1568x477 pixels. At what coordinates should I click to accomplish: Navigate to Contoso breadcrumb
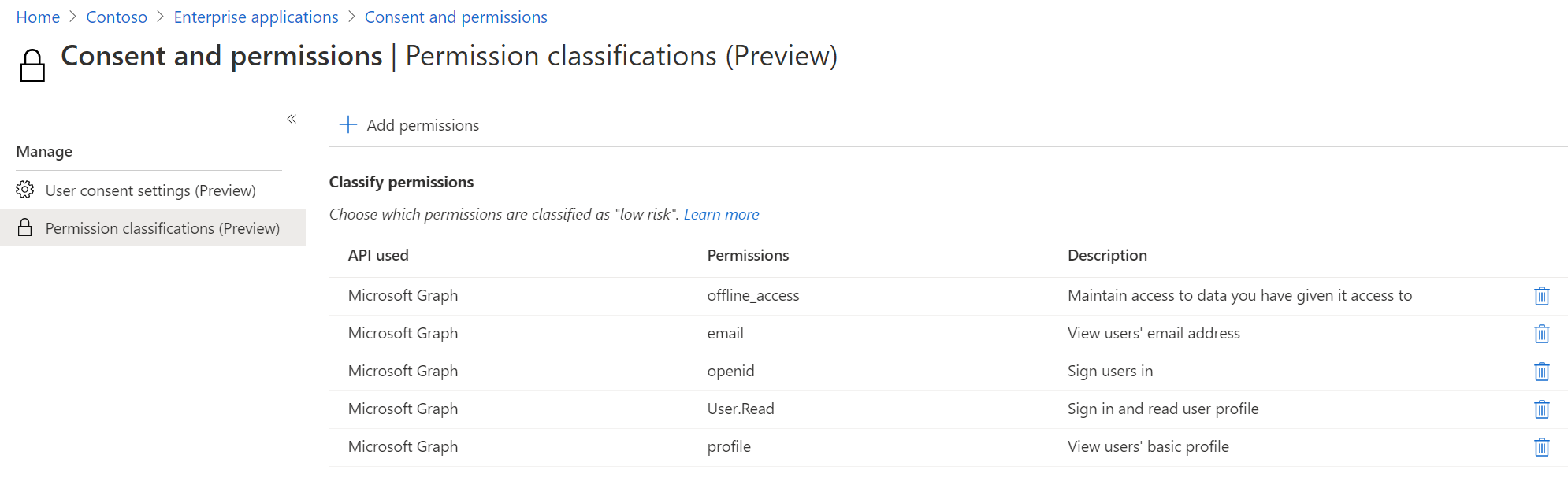[117, 17]
